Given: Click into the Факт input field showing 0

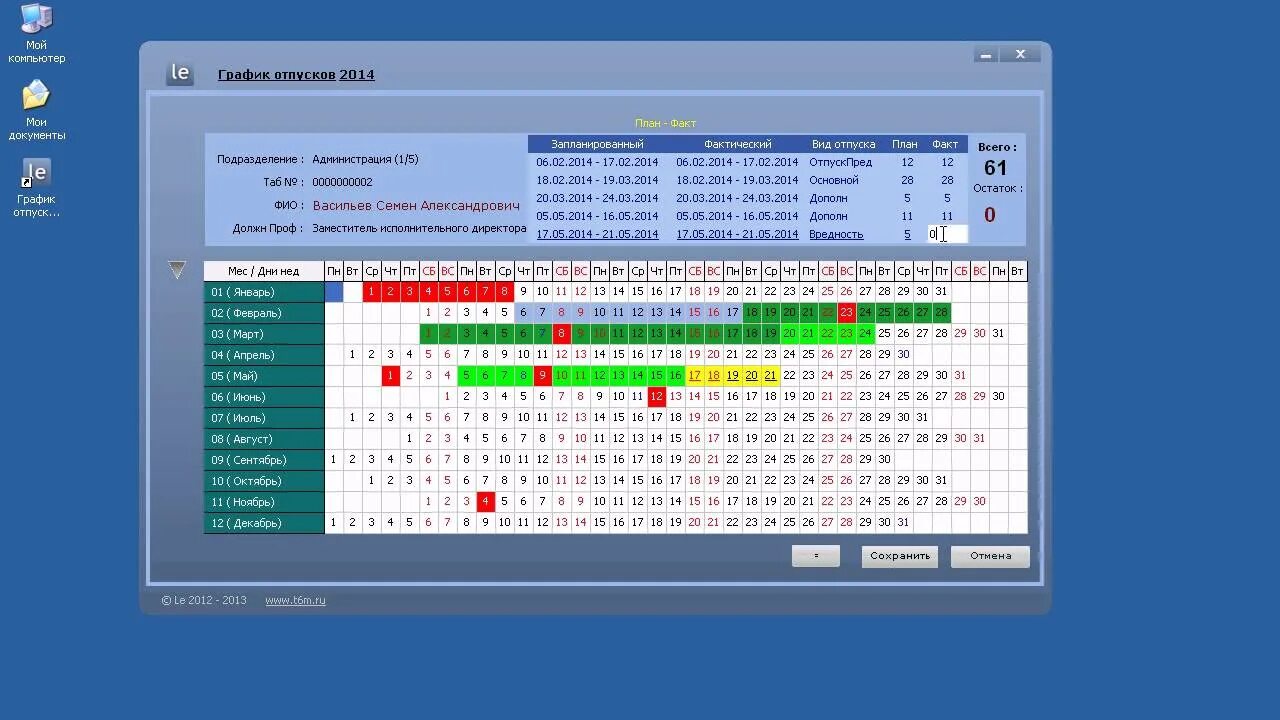Looking at the screenshot, I should (x=947, y=234).
